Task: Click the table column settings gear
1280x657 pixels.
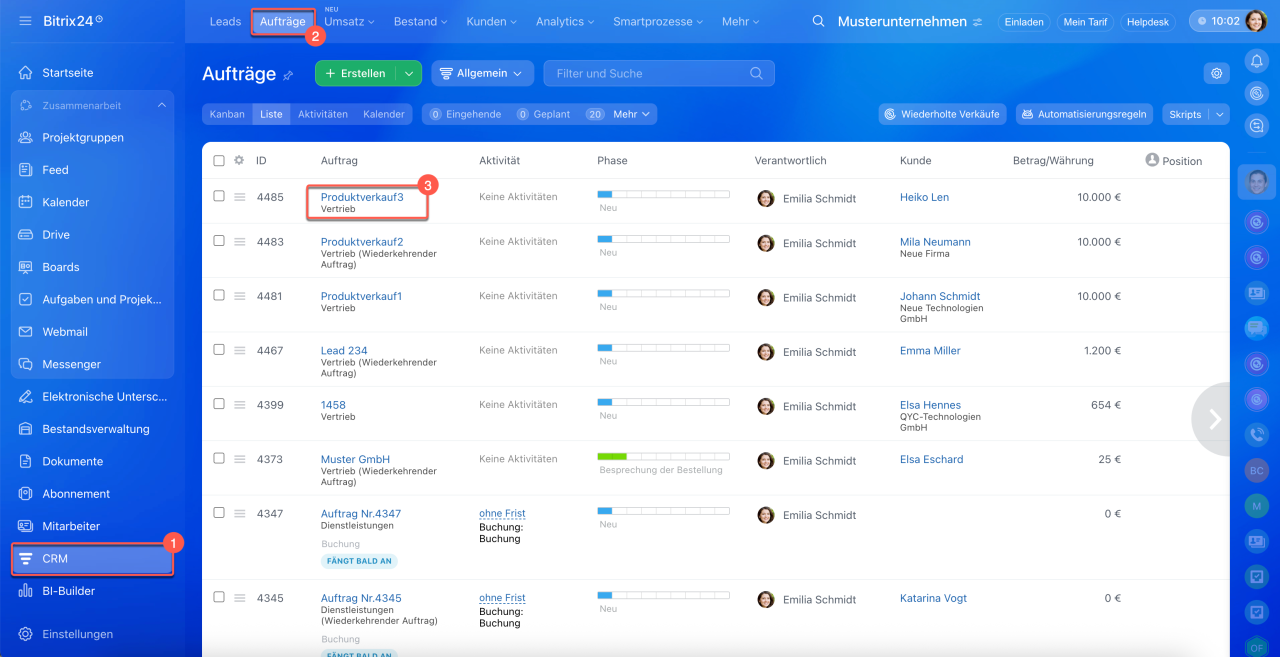Action: coord(239,160)
